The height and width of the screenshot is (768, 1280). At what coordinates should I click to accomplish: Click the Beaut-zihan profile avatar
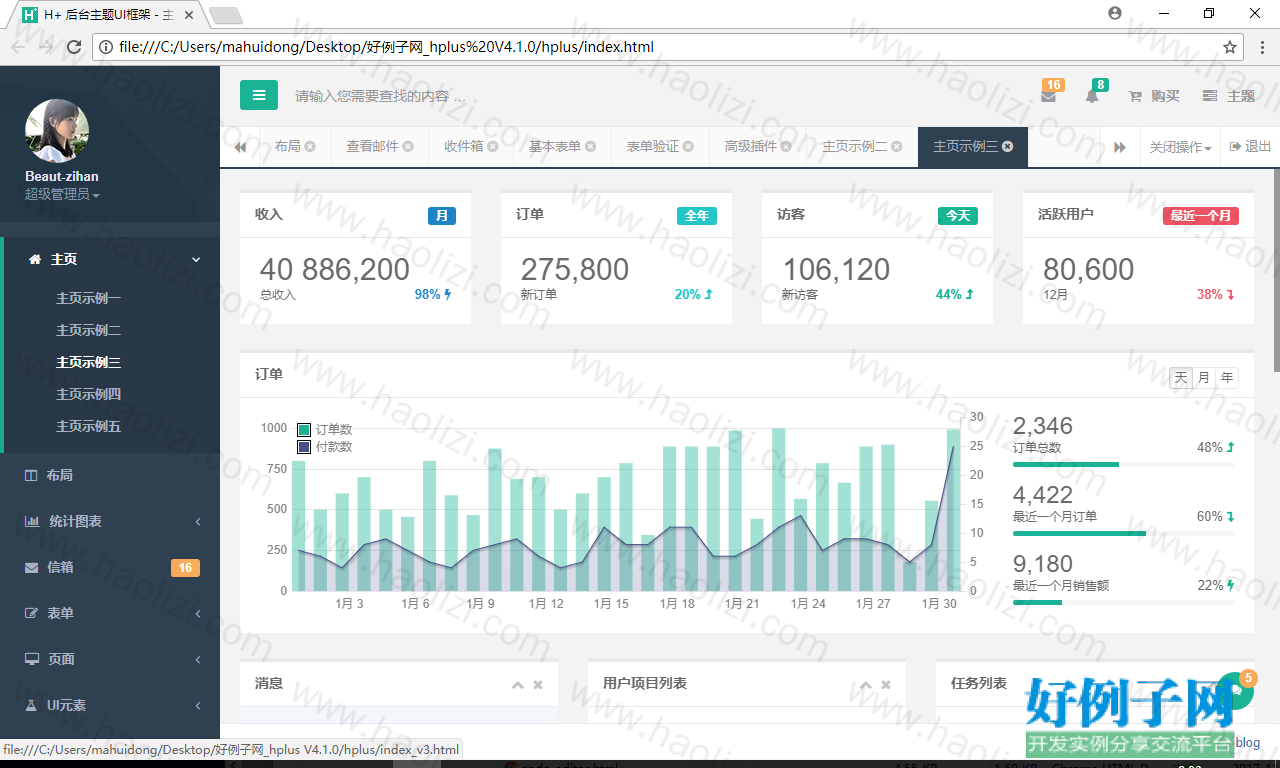(57, 131)
